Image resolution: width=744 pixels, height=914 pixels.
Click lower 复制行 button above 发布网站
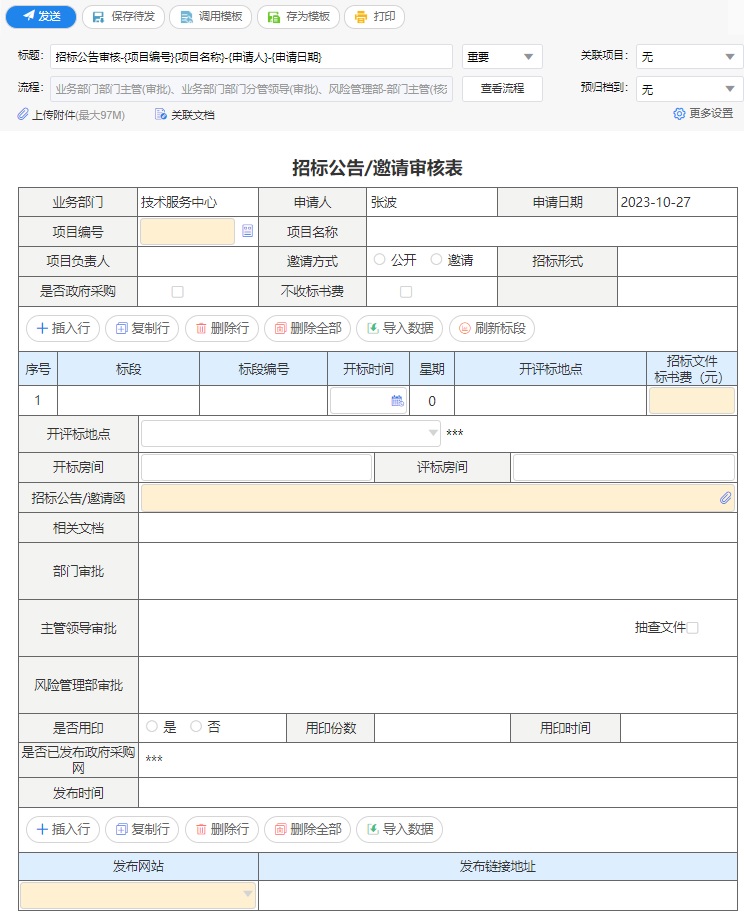click(142, 829)
